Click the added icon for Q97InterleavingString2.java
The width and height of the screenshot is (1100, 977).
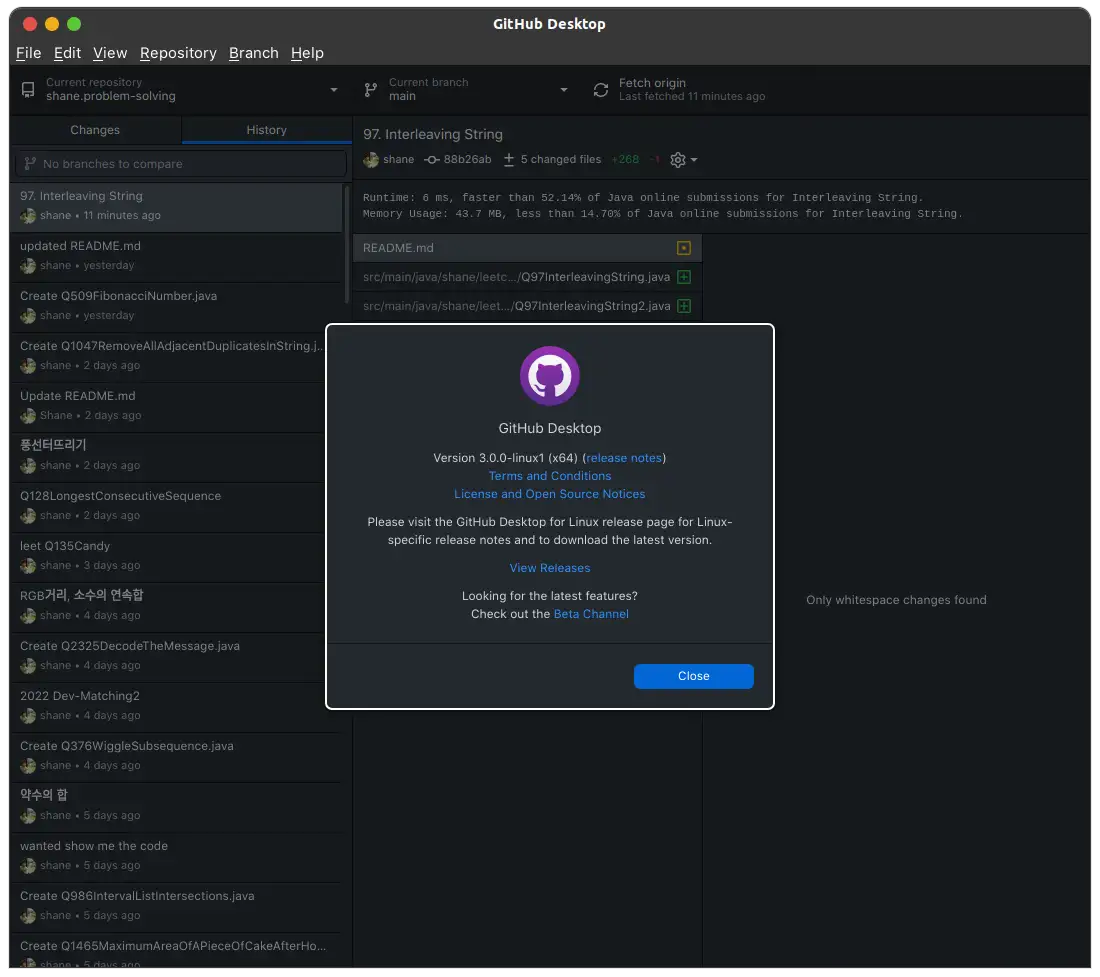(x=683, y=306)
